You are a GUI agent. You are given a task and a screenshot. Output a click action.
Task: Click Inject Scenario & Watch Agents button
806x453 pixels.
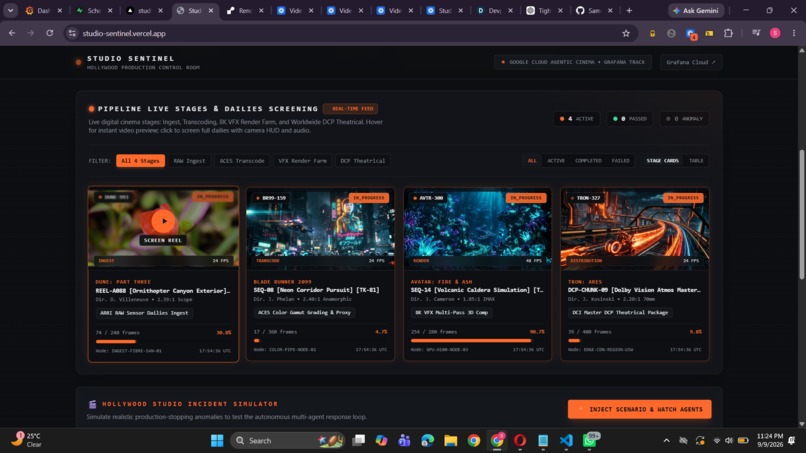(x=639, y=409)
